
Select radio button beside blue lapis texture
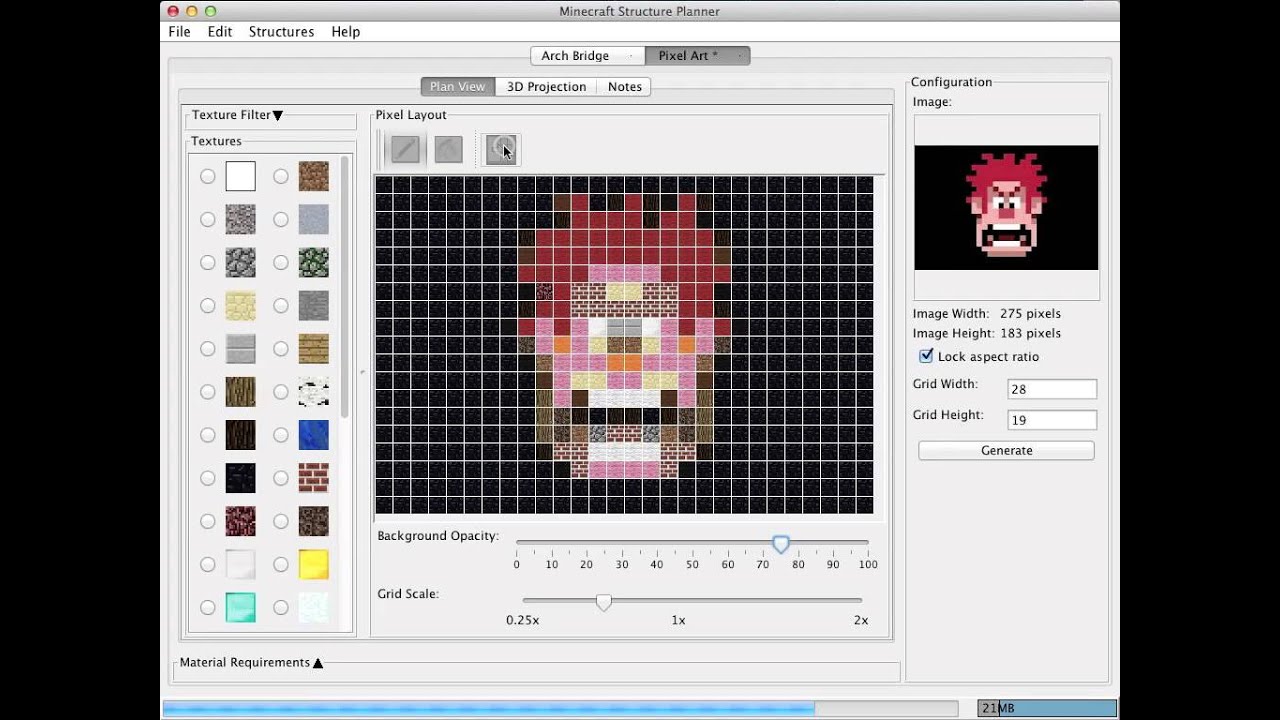(x=281, y=435)
